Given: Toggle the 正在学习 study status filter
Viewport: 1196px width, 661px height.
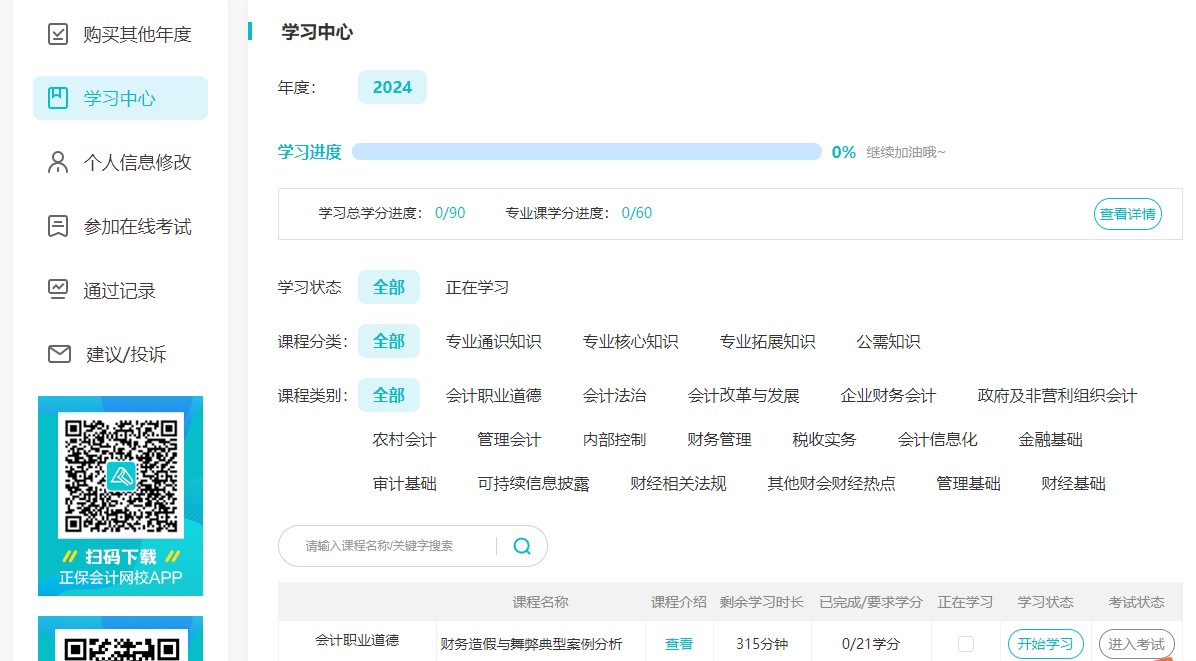Looking at the screenshot, I should pos(478,287).
